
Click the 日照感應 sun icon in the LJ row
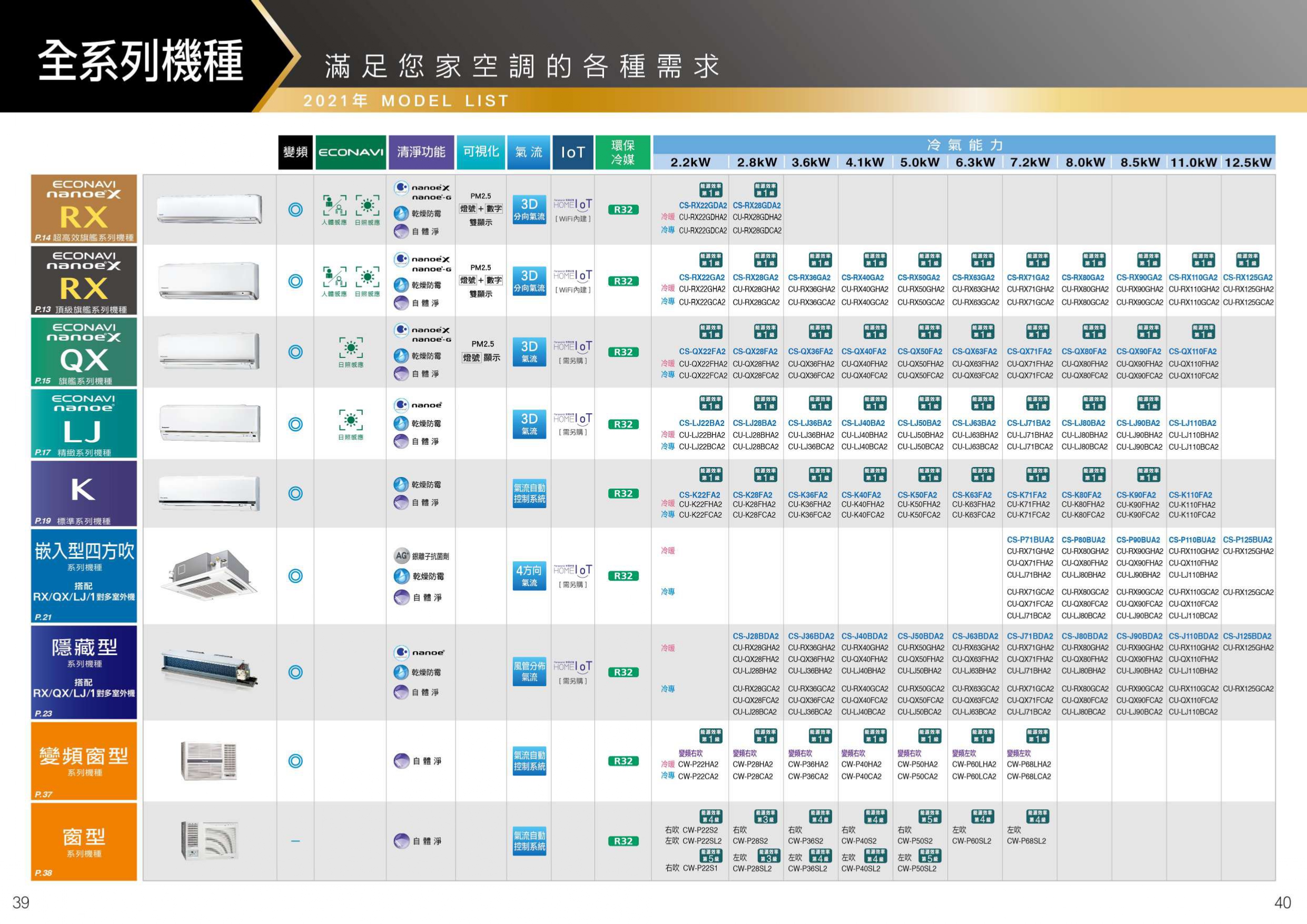coord(351,425)
